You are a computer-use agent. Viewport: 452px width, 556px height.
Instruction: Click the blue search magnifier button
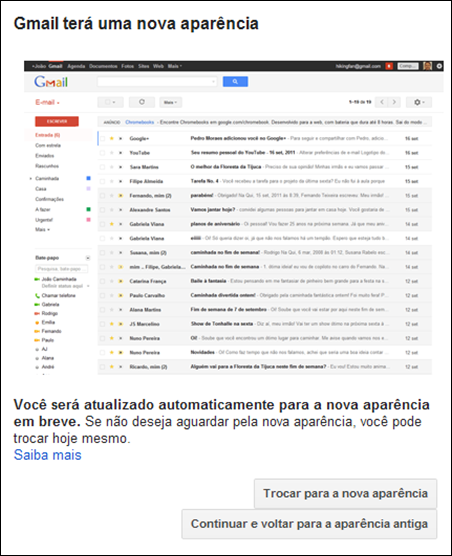(235, 82)
